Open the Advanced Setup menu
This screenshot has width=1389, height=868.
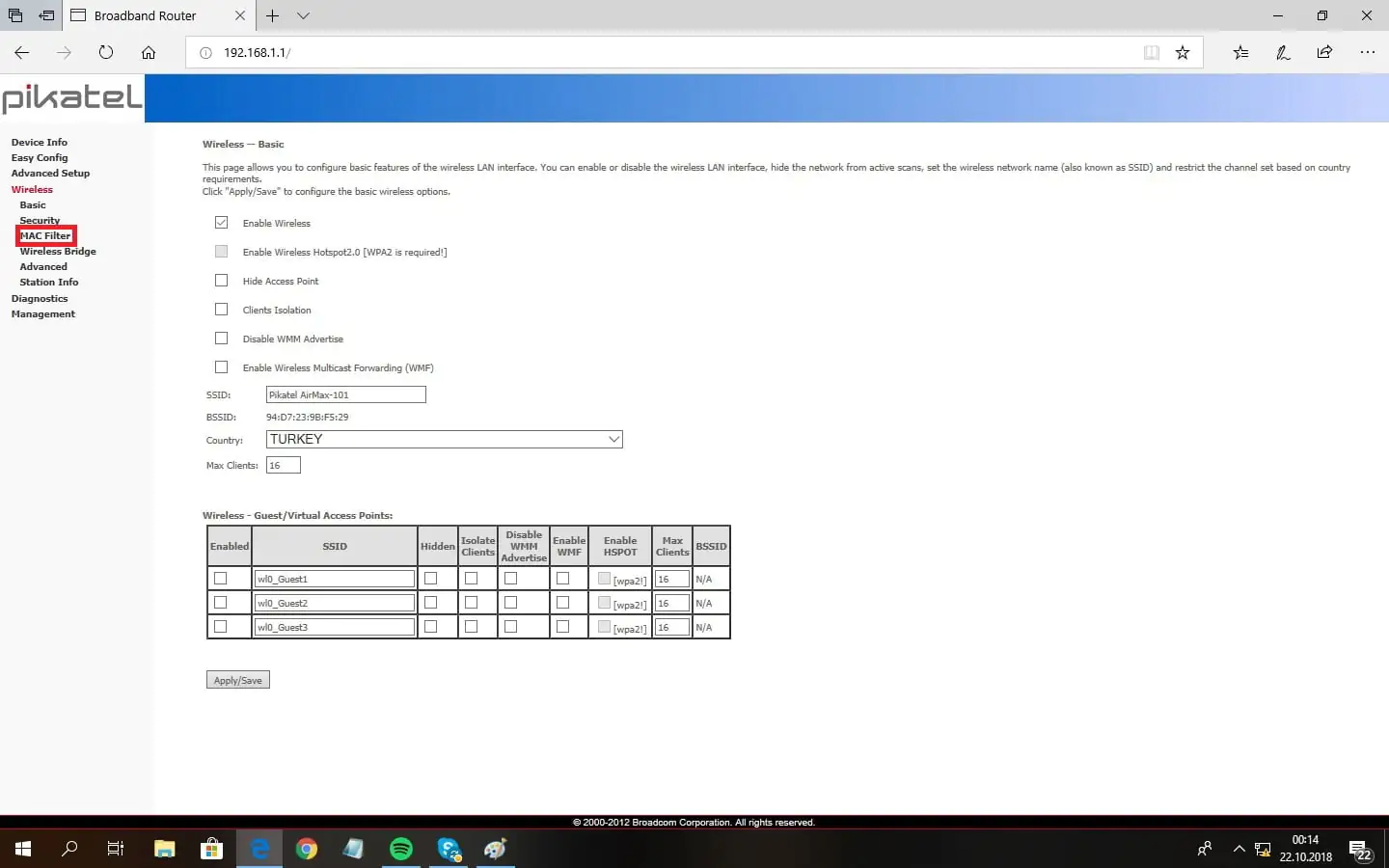tap(50, 174)
